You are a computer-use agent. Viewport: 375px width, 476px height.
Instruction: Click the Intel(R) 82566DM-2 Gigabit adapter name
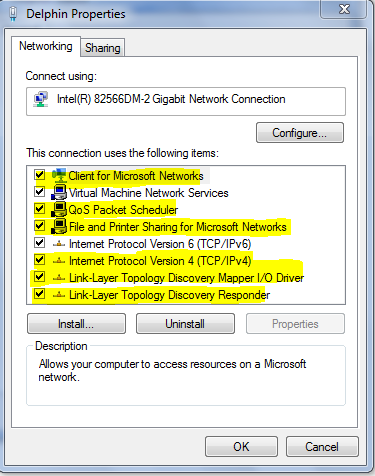[x=171, y=99]
